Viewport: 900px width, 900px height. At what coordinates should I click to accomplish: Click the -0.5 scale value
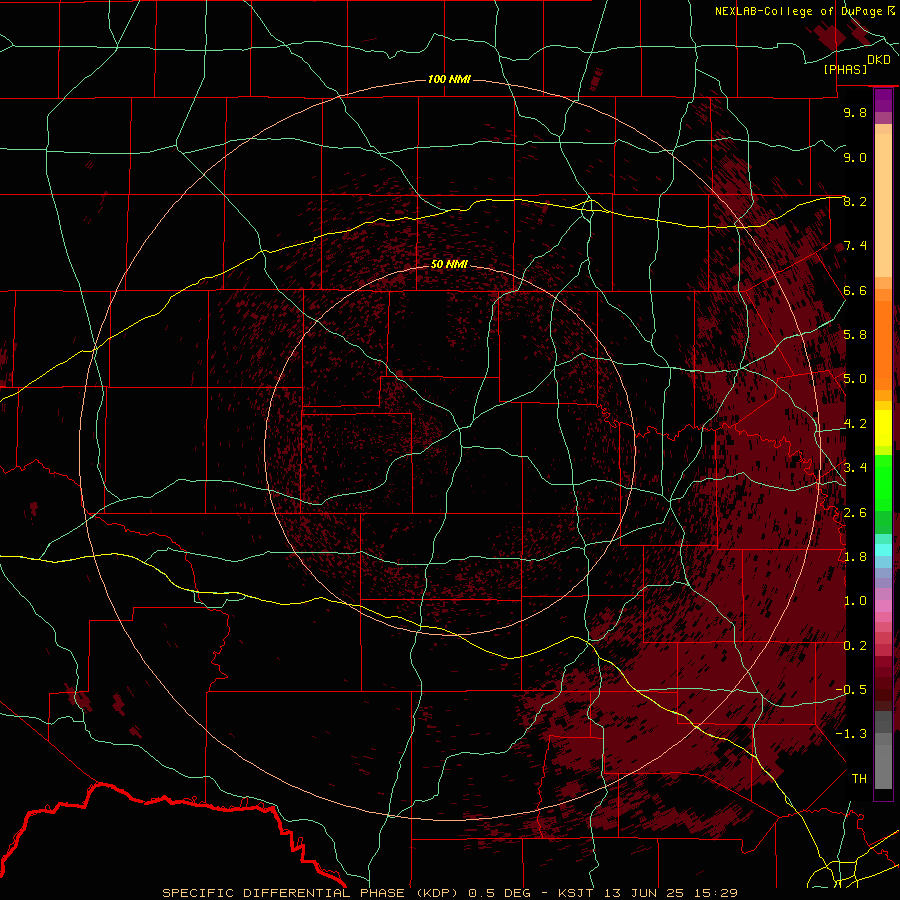click(851, 689)
